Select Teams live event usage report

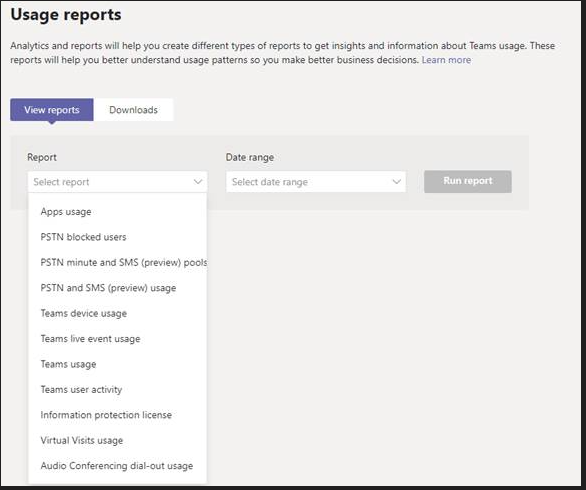click(x=117, y=339)
